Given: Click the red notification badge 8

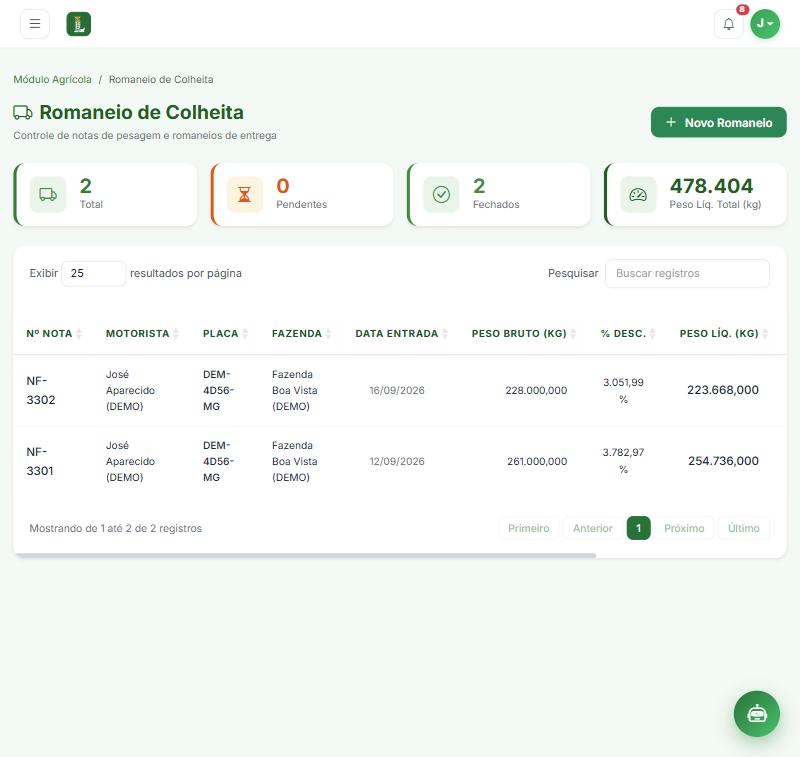Looking at the screenshot, I should tap(742, 9).
